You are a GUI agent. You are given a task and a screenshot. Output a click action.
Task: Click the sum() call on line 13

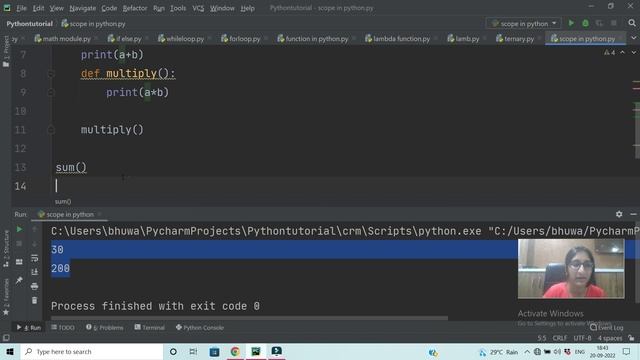[x=71, y=167]
